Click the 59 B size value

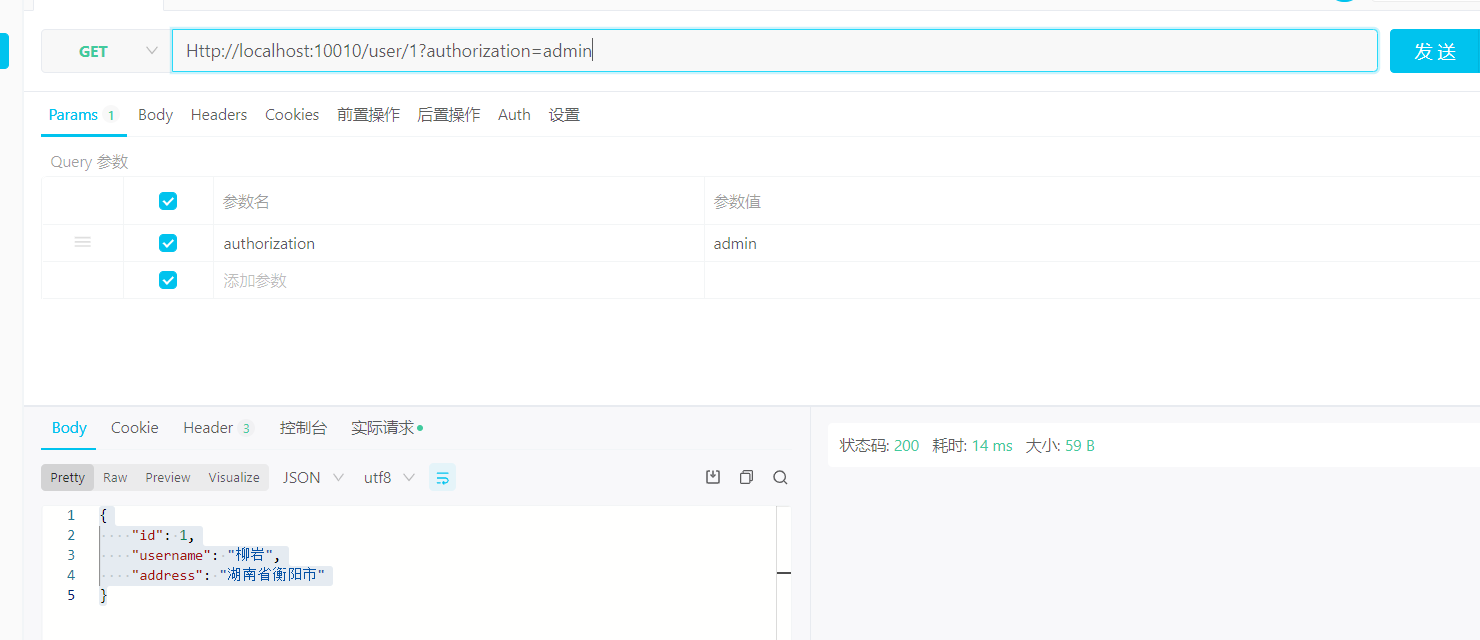(x=1080, y=446)
